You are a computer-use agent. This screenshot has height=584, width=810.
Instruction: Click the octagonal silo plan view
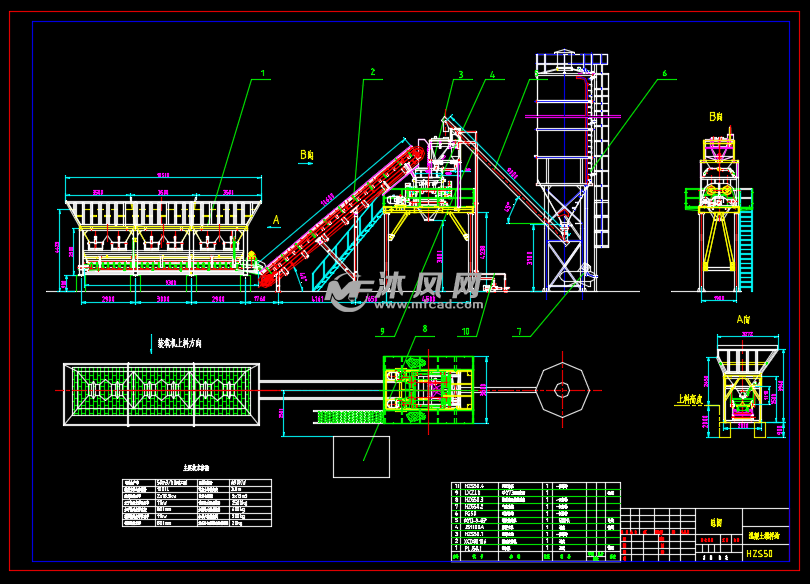pos(563,390)
